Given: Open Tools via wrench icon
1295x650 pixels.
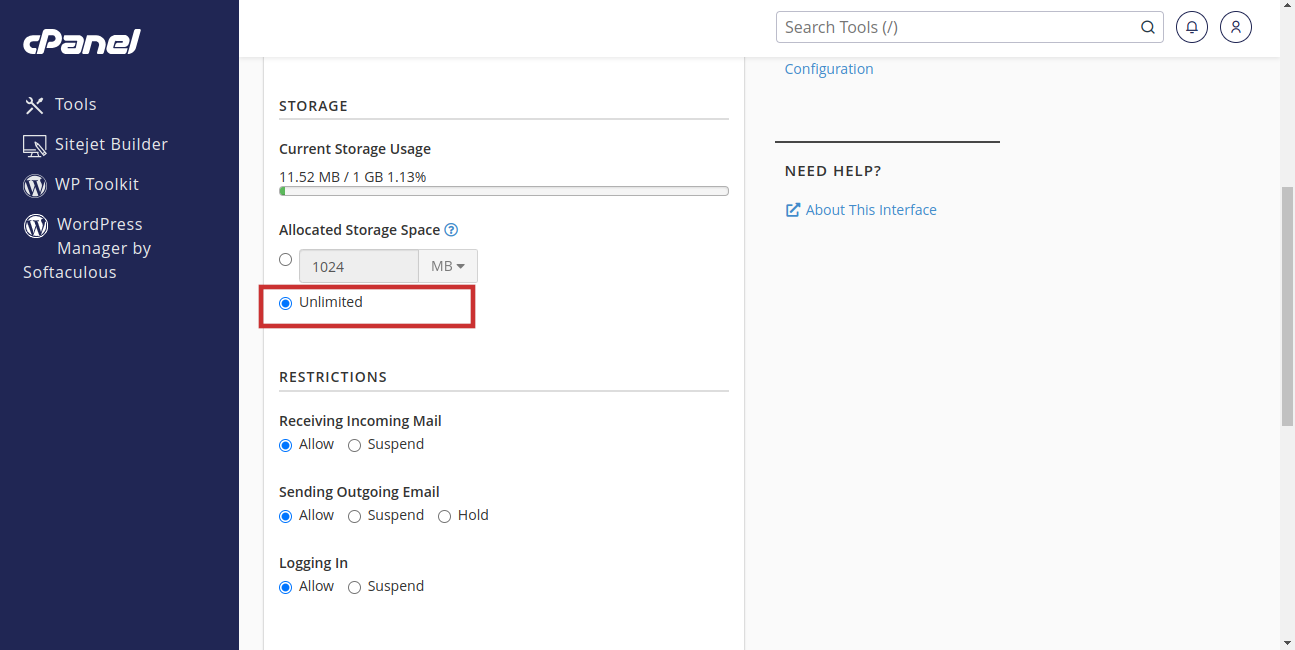Looking at the screenshot, I should (x=35, y=105).
